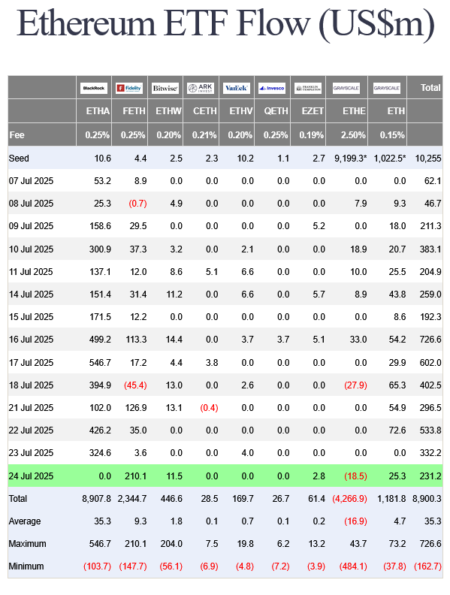Select the highlighted 24 Jul 2025 row
This screenshot has height=595, width=450.
pyautogui.click(x=225, y=475)
